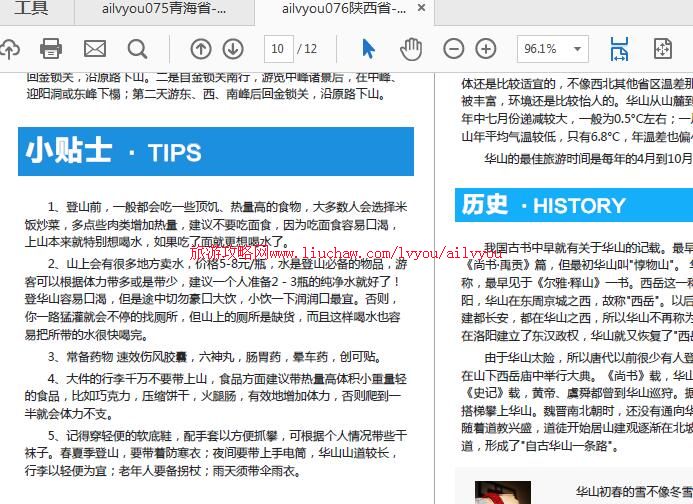Click the 历史 HISTORY heading banner

click(573, 206)
